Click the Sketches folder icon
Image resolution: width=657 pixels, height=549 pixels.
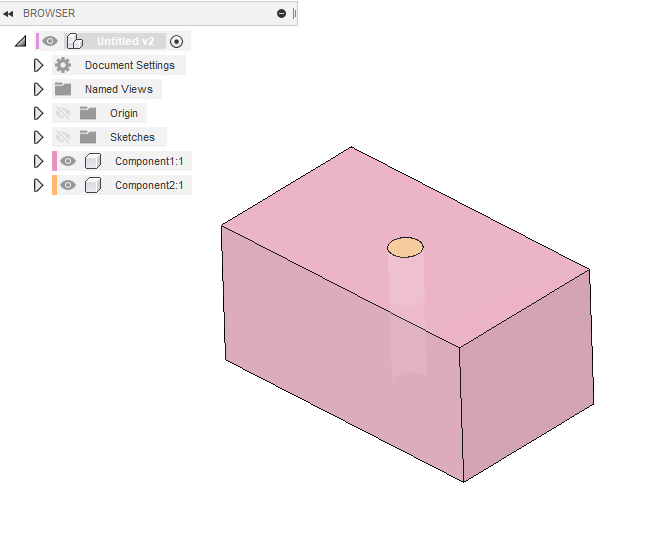tap(88, 137)
